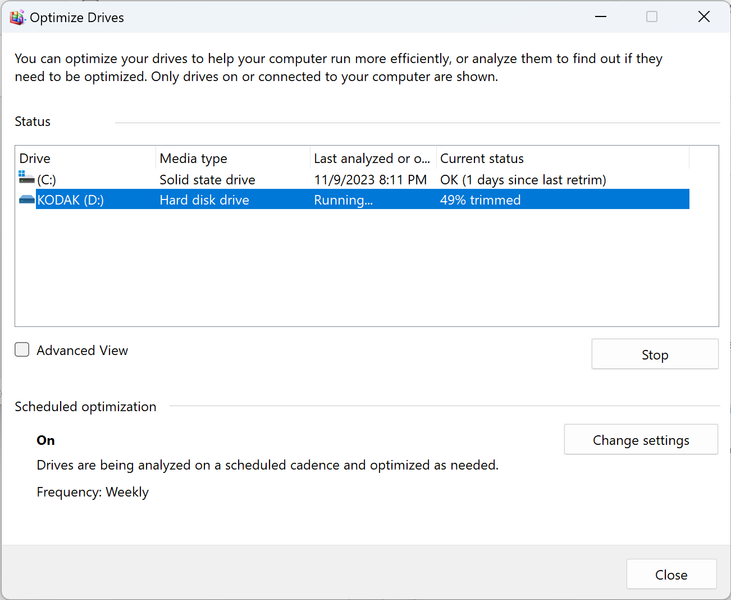Screen dimensions: 731x600
Task: Click the OK (1 days since last retrim) status
Action: tap(523, 180)
